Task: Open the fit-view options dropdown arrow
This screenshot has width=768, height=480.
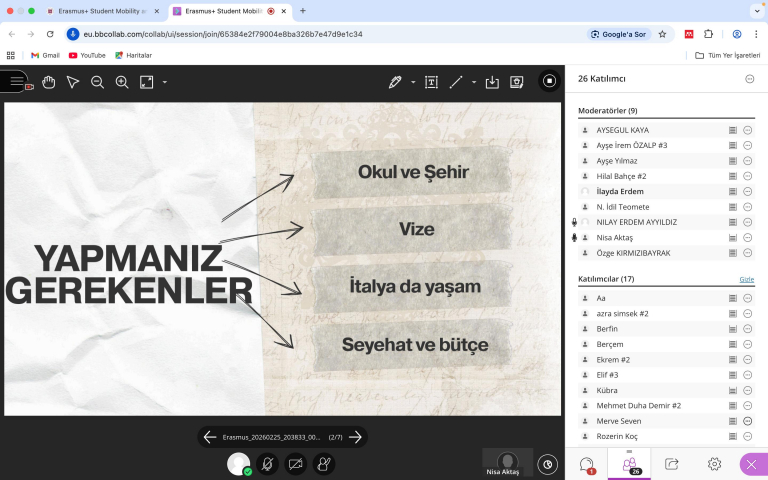Action: [165, 82]
